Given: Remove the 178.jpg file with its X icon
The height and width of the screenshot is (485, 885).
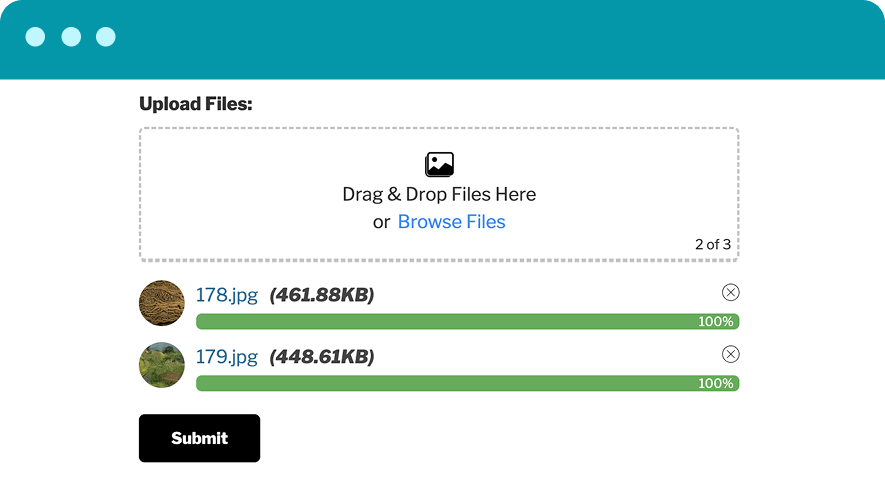Looking at the screenshot, I should (730, 292).
